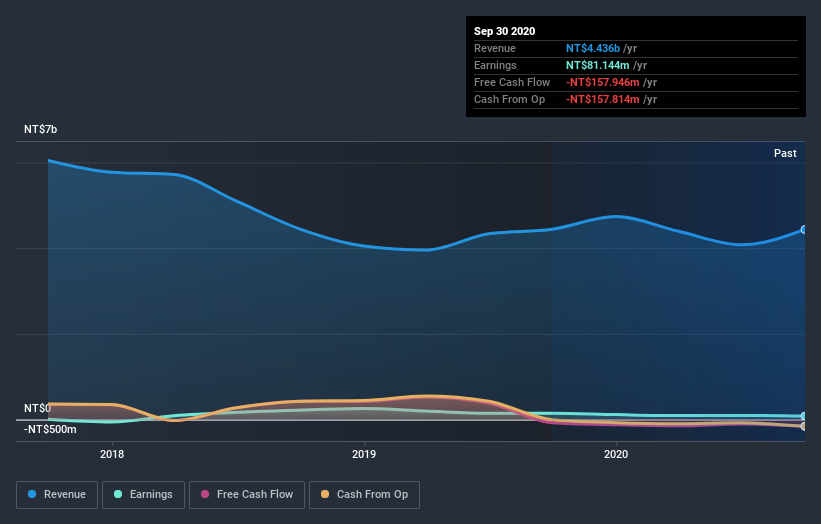Toggle the Earnings legend button
The image size is (821, 524).
tap(143, 495)
